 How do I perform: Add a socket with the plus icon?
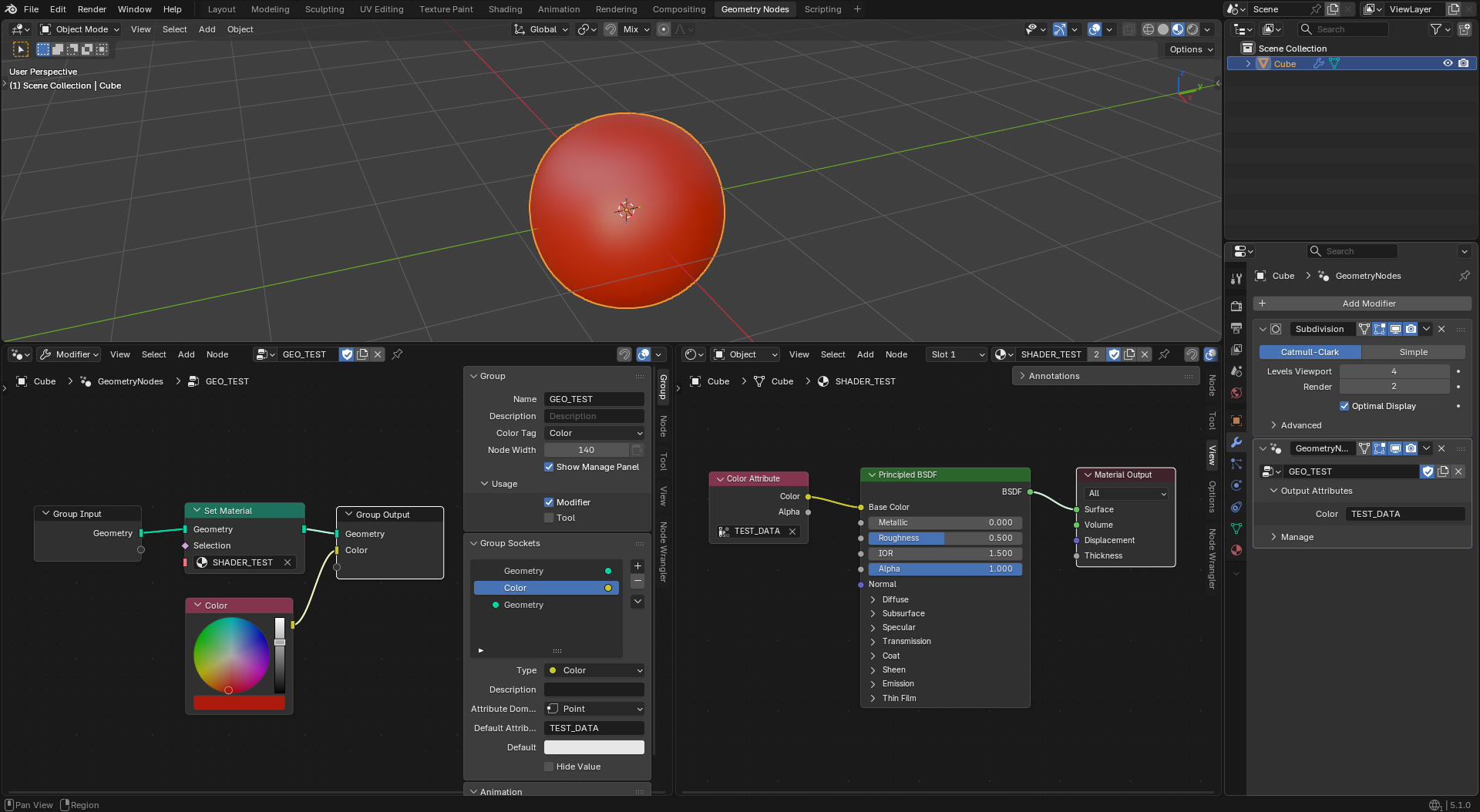click(637, 566)
